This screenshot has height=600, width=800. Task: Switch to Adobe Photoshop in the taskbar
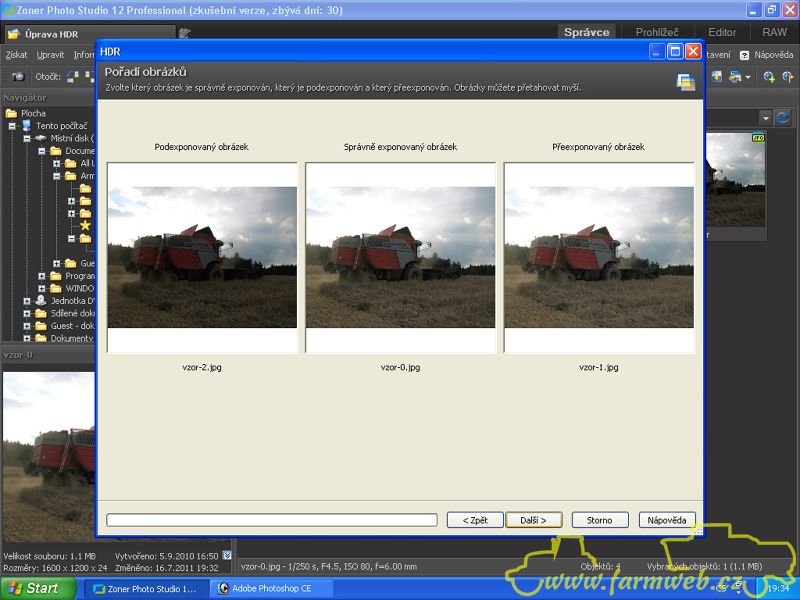[265, 588]
